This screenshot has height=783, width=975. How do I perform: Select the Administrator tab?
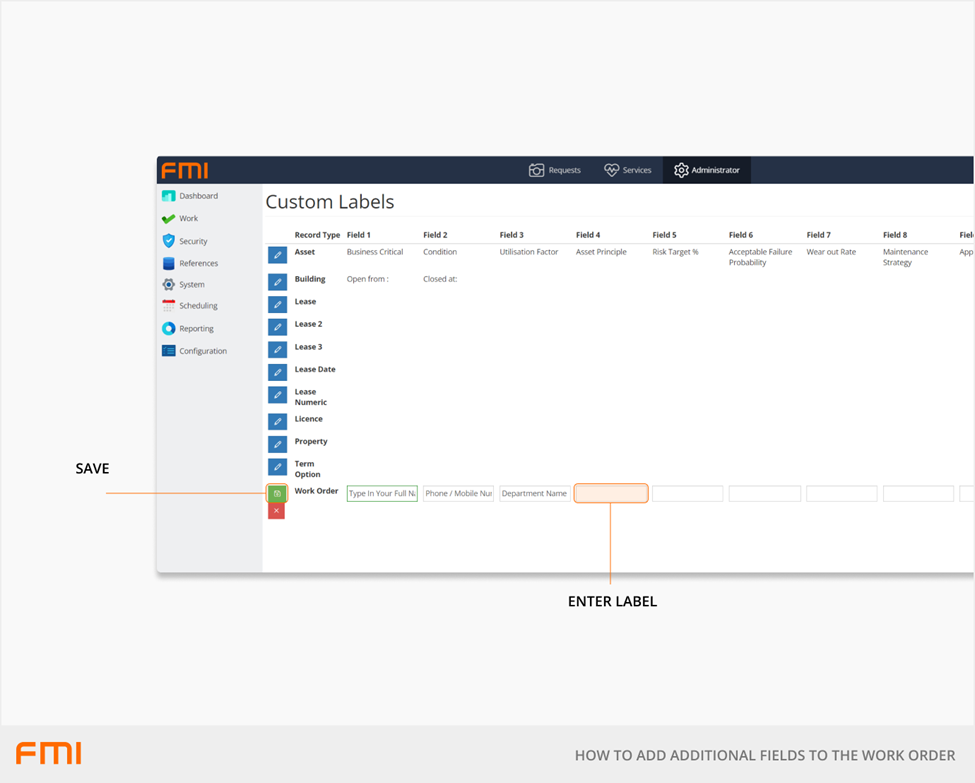point(707,170)
